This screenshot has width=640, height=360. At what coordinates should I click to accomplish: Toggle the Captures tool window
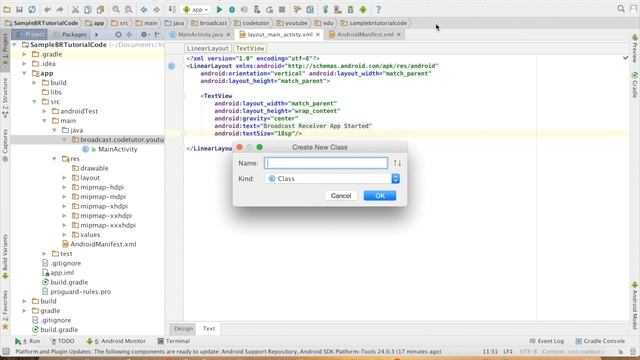pos(5,146)
